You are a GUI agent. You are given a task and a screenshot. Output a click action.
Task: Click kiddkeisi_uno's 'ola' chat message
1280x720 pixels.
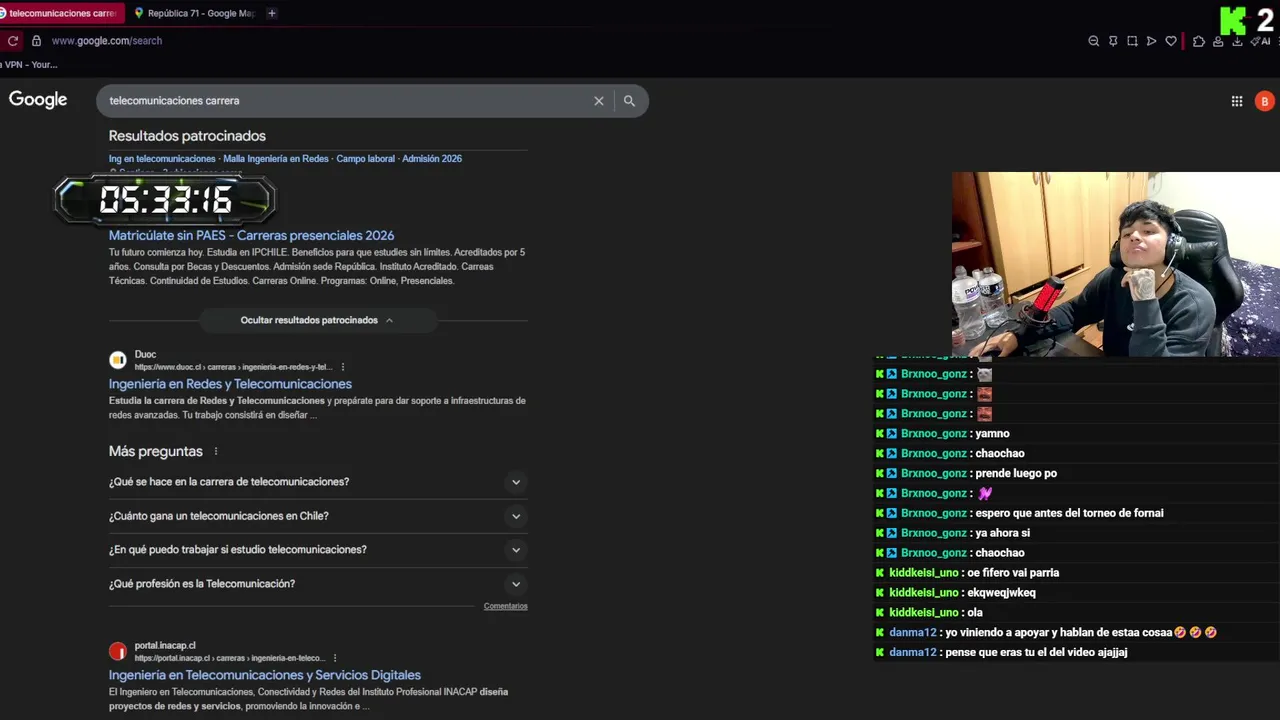[x=975, y=613]
